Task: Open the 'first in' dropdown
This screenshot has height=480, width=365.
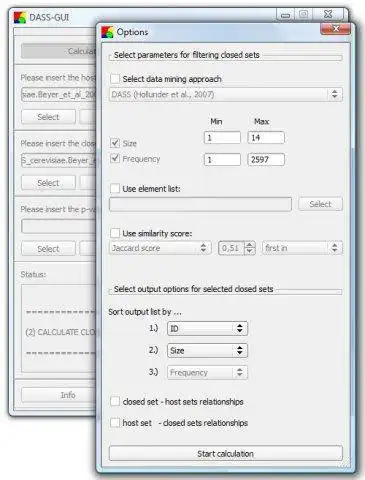Action: pos(302,248)
